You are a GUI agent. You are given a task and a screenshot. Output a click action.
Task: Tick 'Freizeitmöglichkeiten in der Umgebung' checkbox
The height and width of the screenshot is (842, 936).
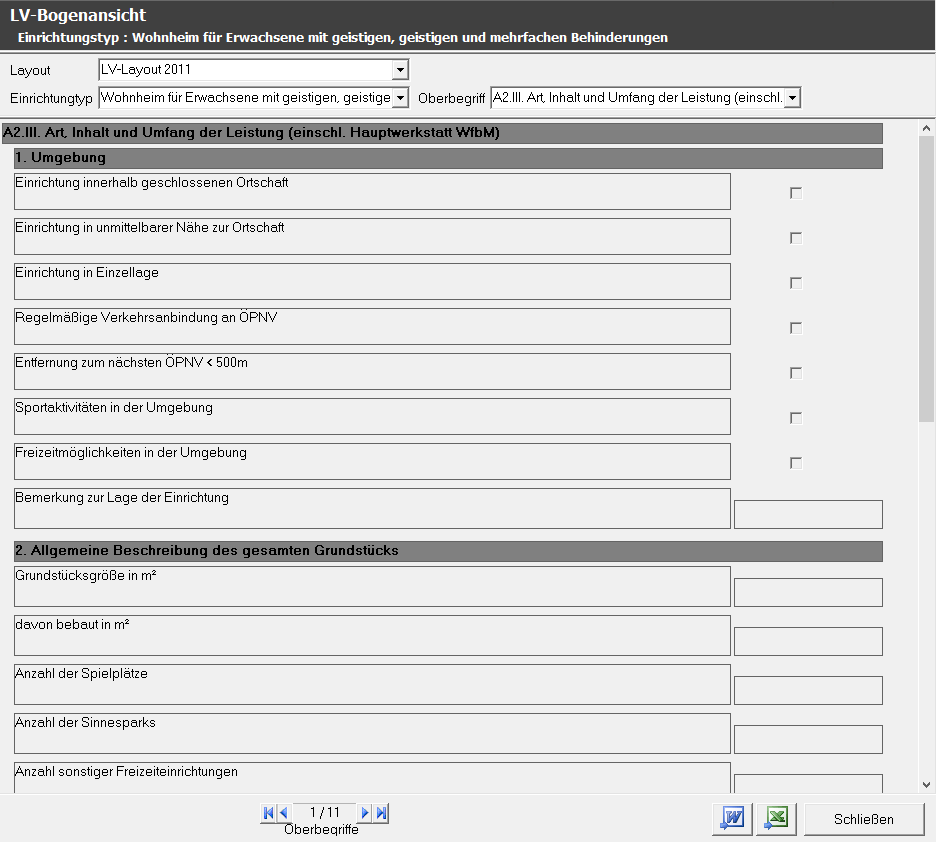[x=796, y=463]
